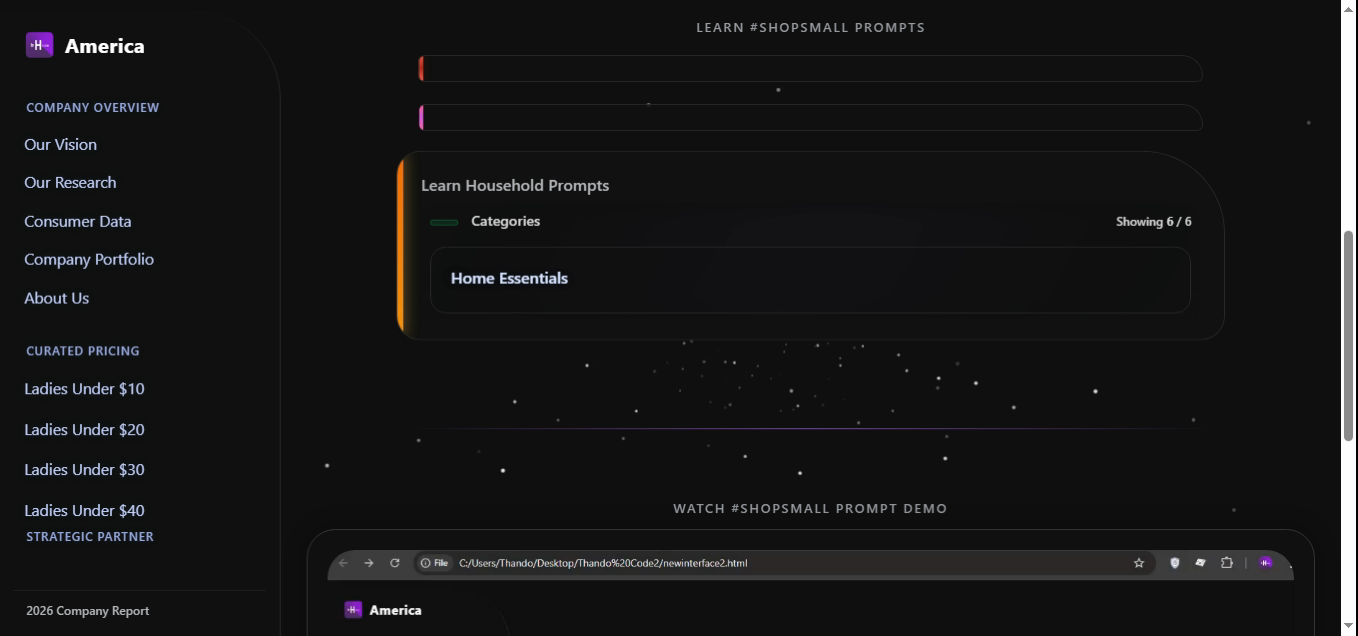1358x636 pixels.
Task: Select Ladies Under $20 pricing
Action: pos(84,429)
